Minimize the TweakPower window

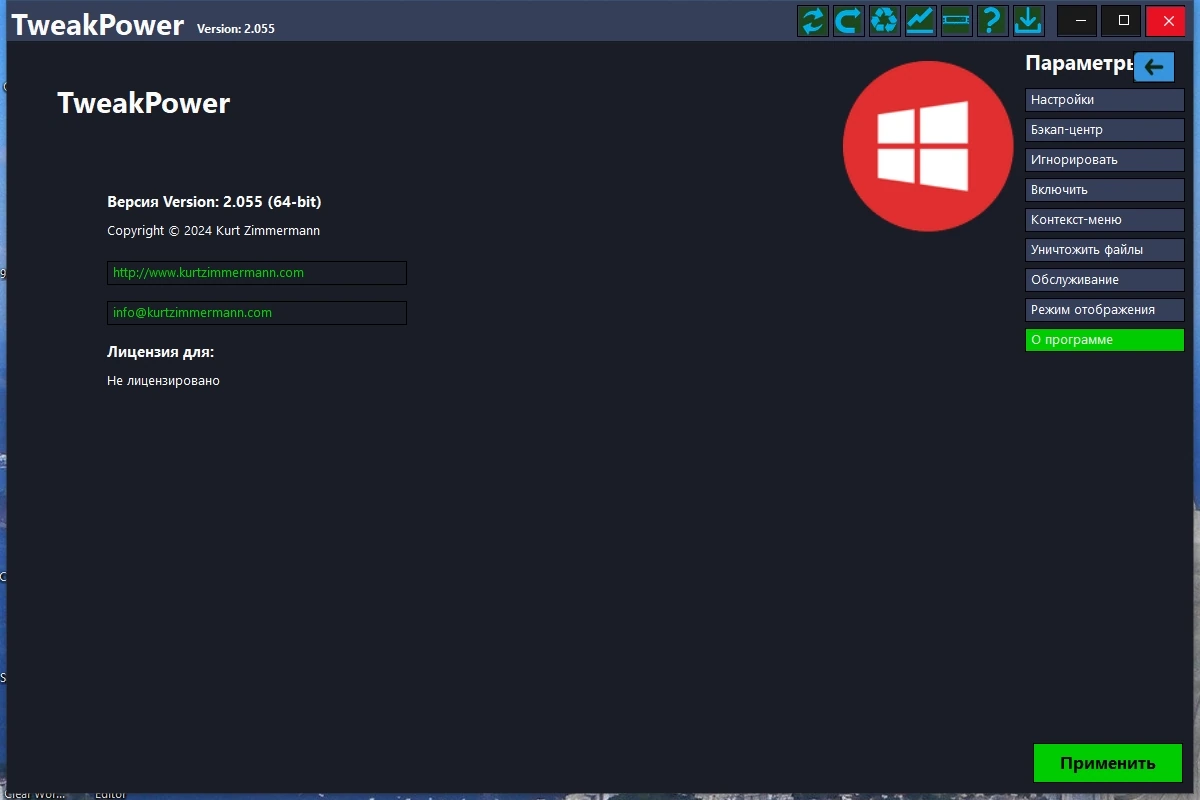point(1077,20)
